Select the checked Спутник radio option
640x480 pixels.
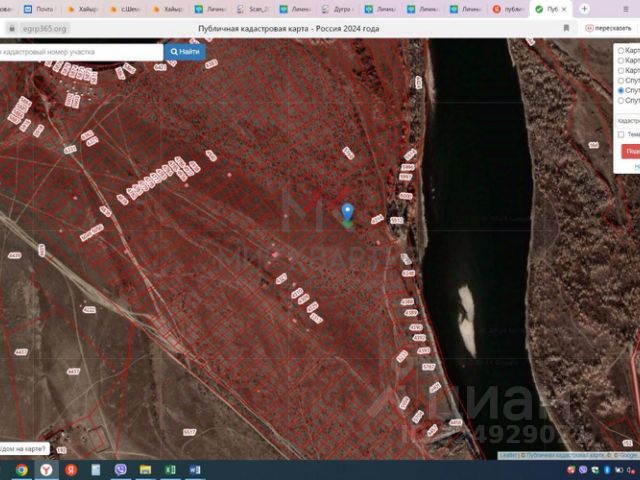coord(621,90)
